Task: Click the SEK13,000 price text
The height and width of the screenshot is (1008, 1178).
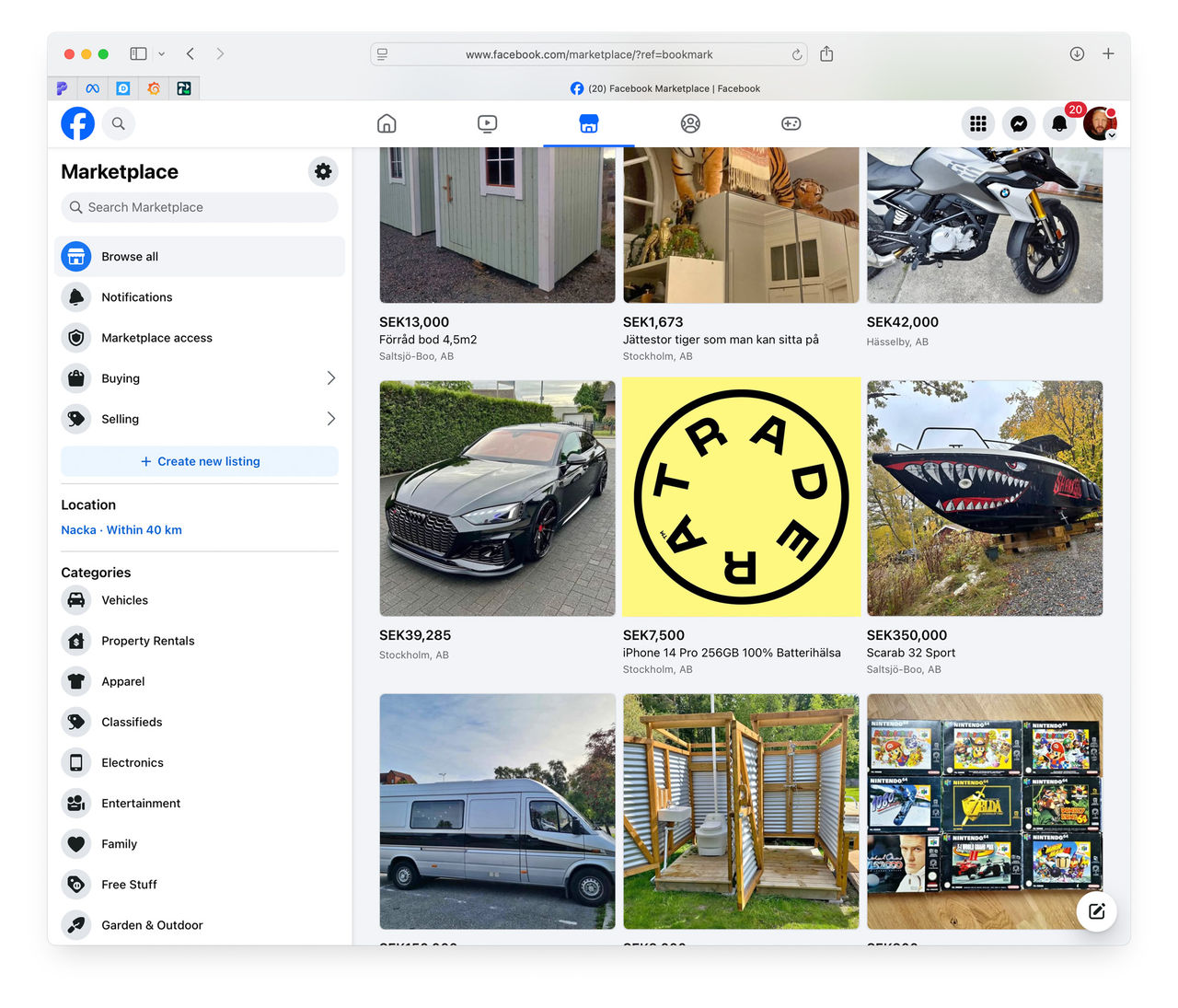Action: pos(414,322)
